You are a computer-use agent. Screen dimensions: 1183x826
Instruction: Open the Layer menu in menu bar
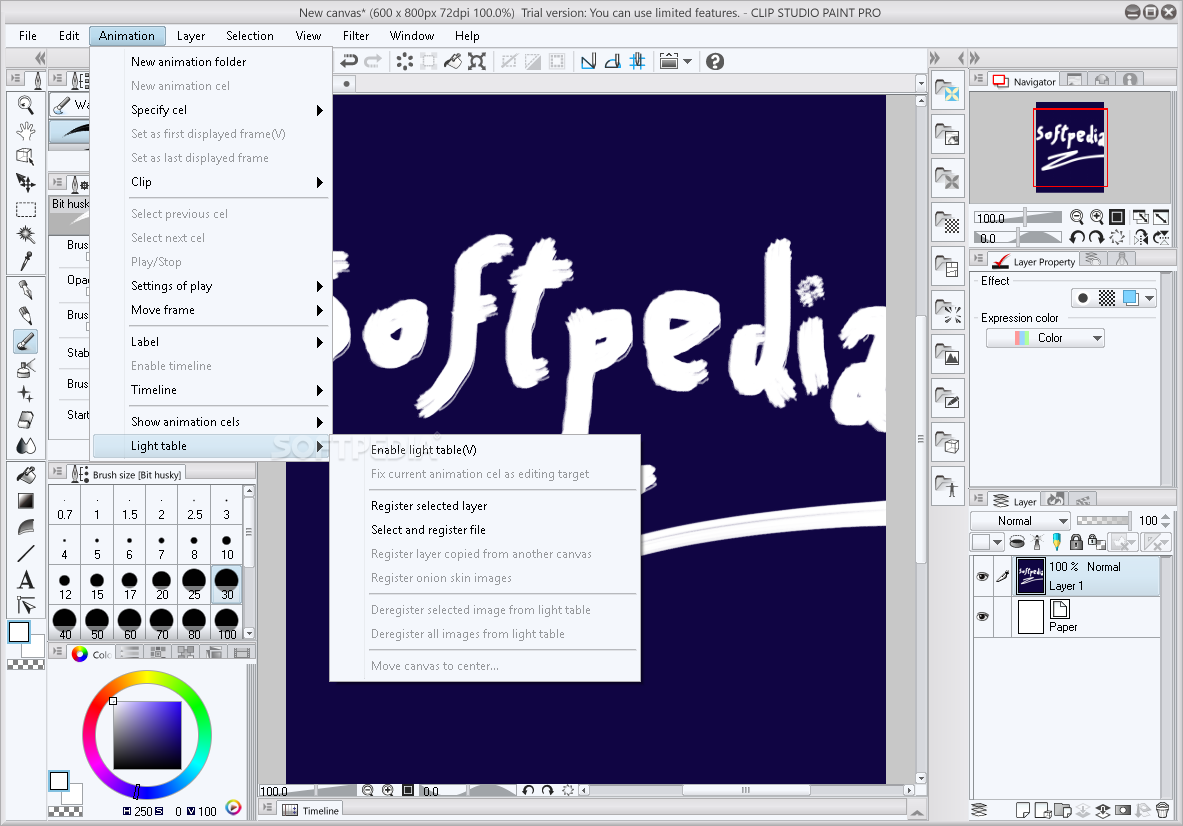[191, 35]
